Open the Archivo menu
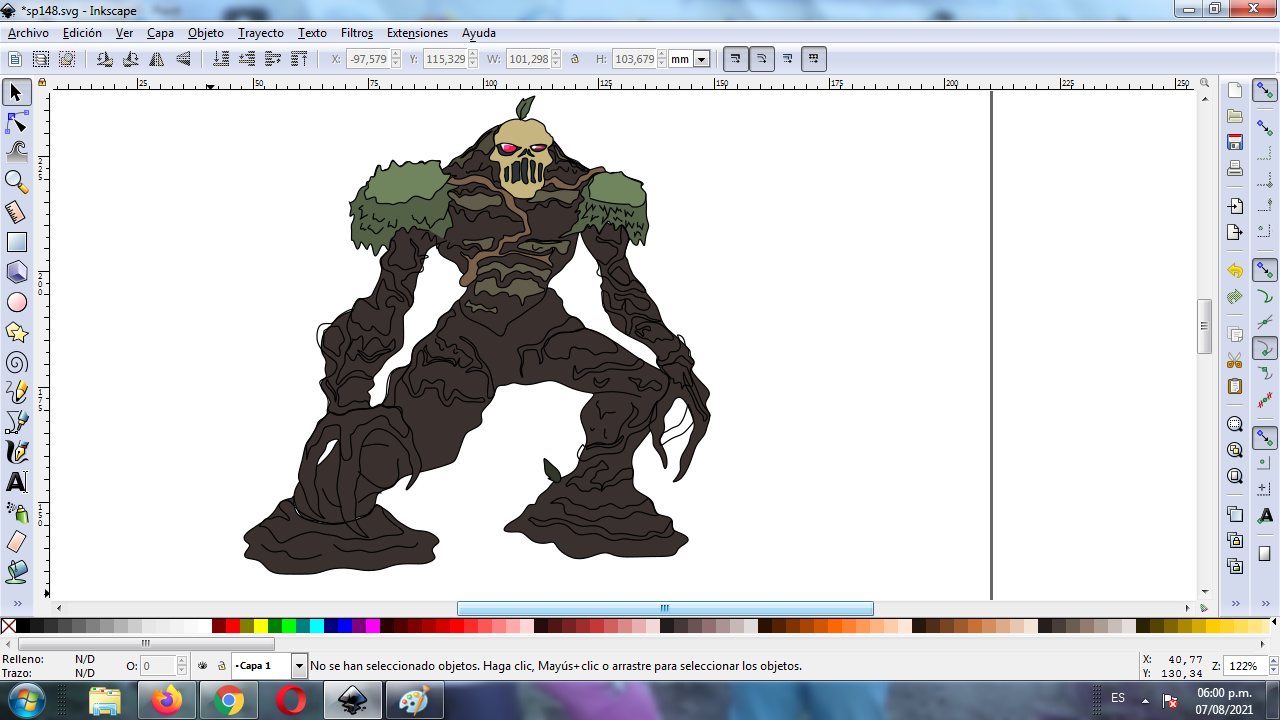 click(28, 33)
